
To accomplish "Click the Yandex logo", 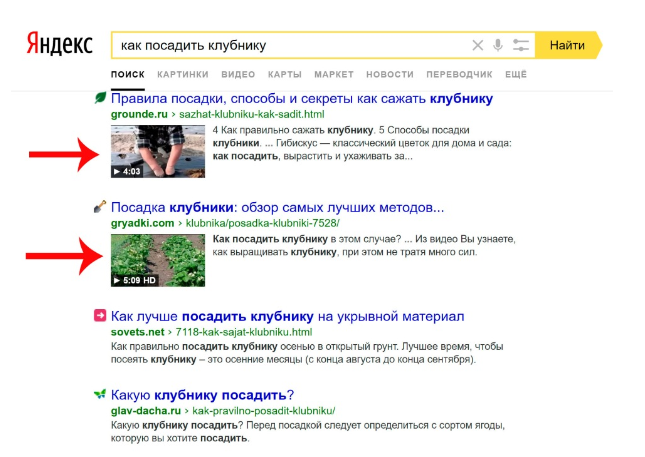I will click(x=60, y=45).
